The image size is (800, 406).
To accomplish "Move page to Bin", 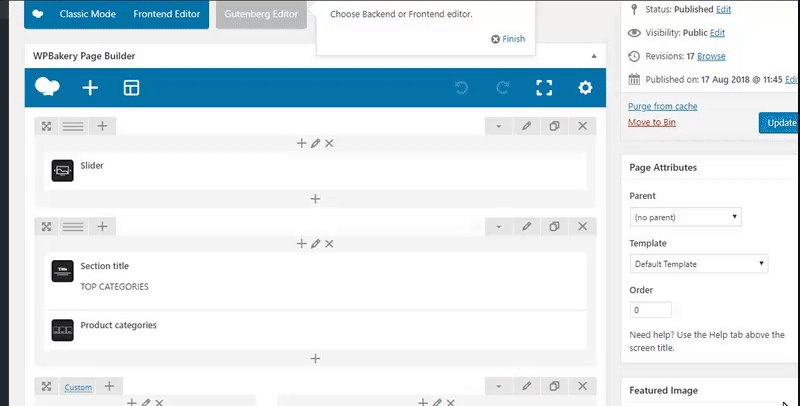I will [x=652, y=122].
